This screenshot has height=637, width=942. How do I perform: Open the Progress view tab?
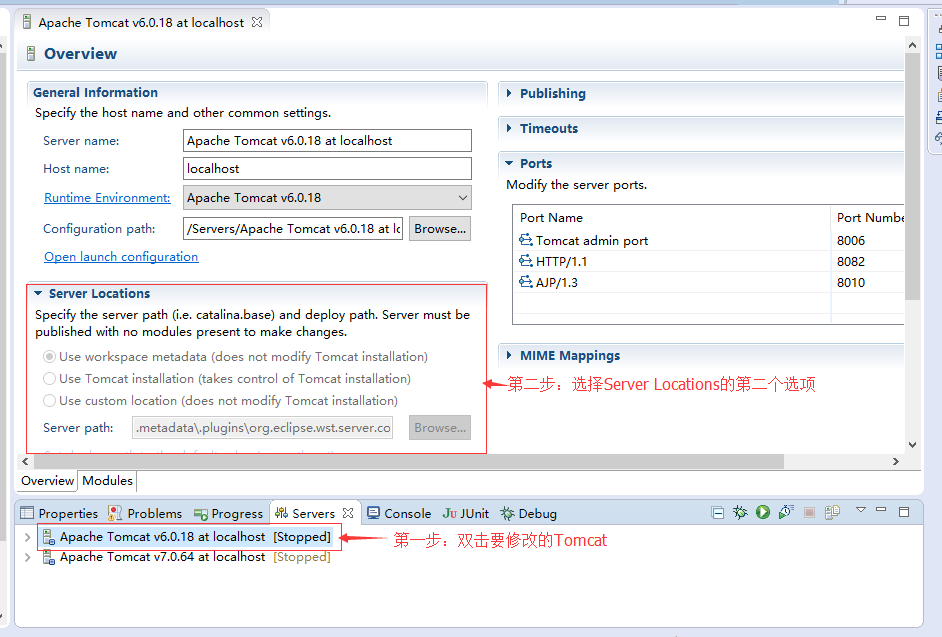(229, 513)
